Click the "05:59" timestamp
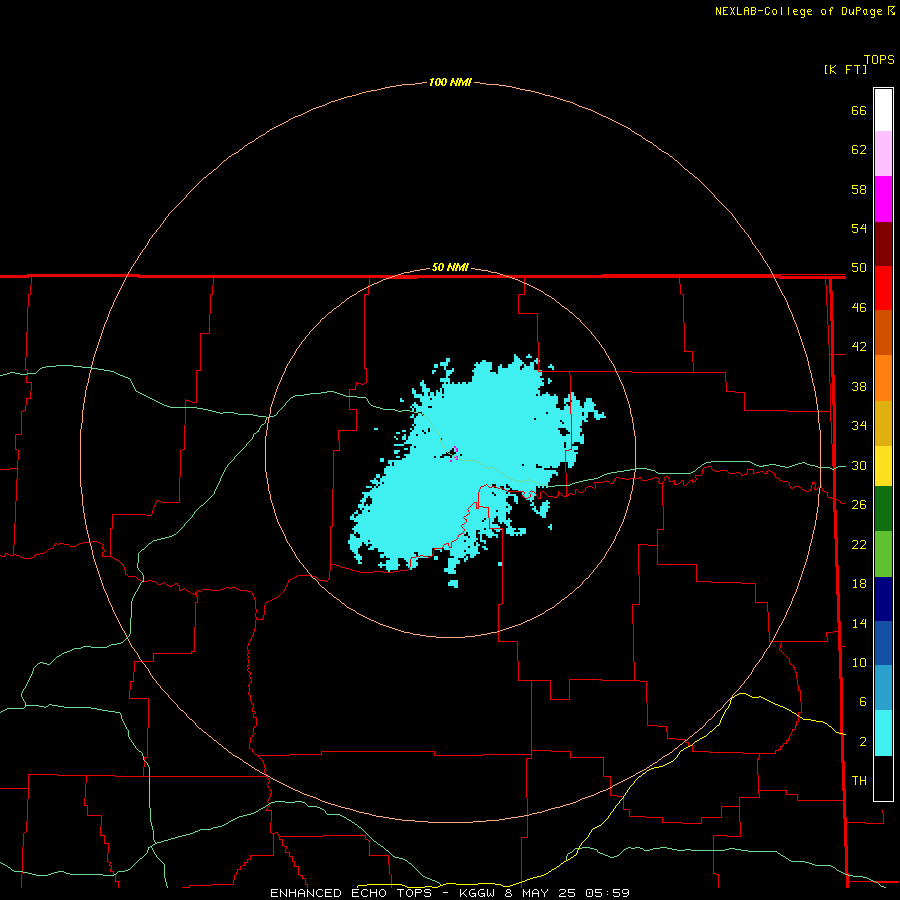The height and width of the screenshot is (900, 900). tap(607, 893)
